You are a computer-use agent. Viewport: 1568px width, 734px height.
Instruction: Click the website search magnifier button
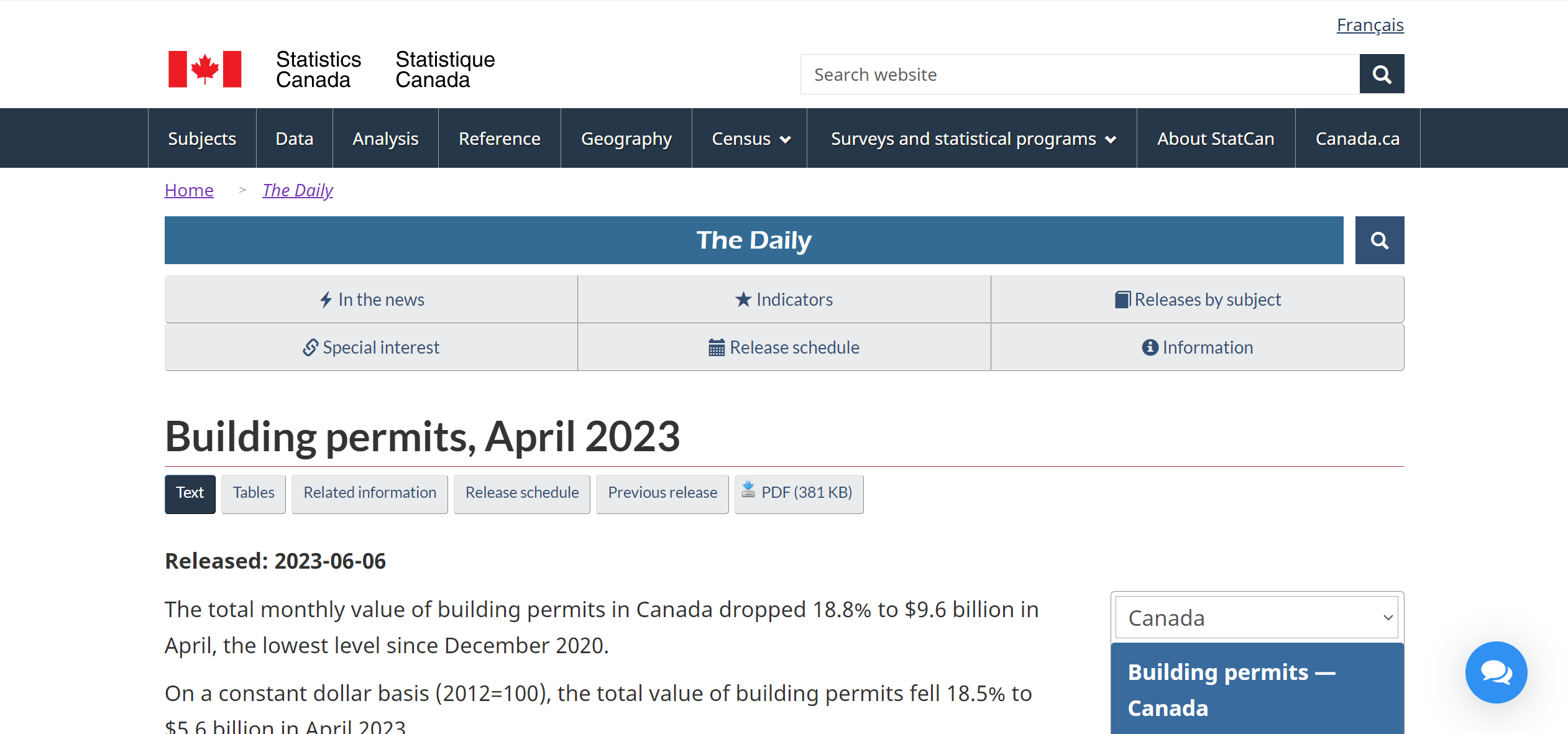coord(1381,75)
